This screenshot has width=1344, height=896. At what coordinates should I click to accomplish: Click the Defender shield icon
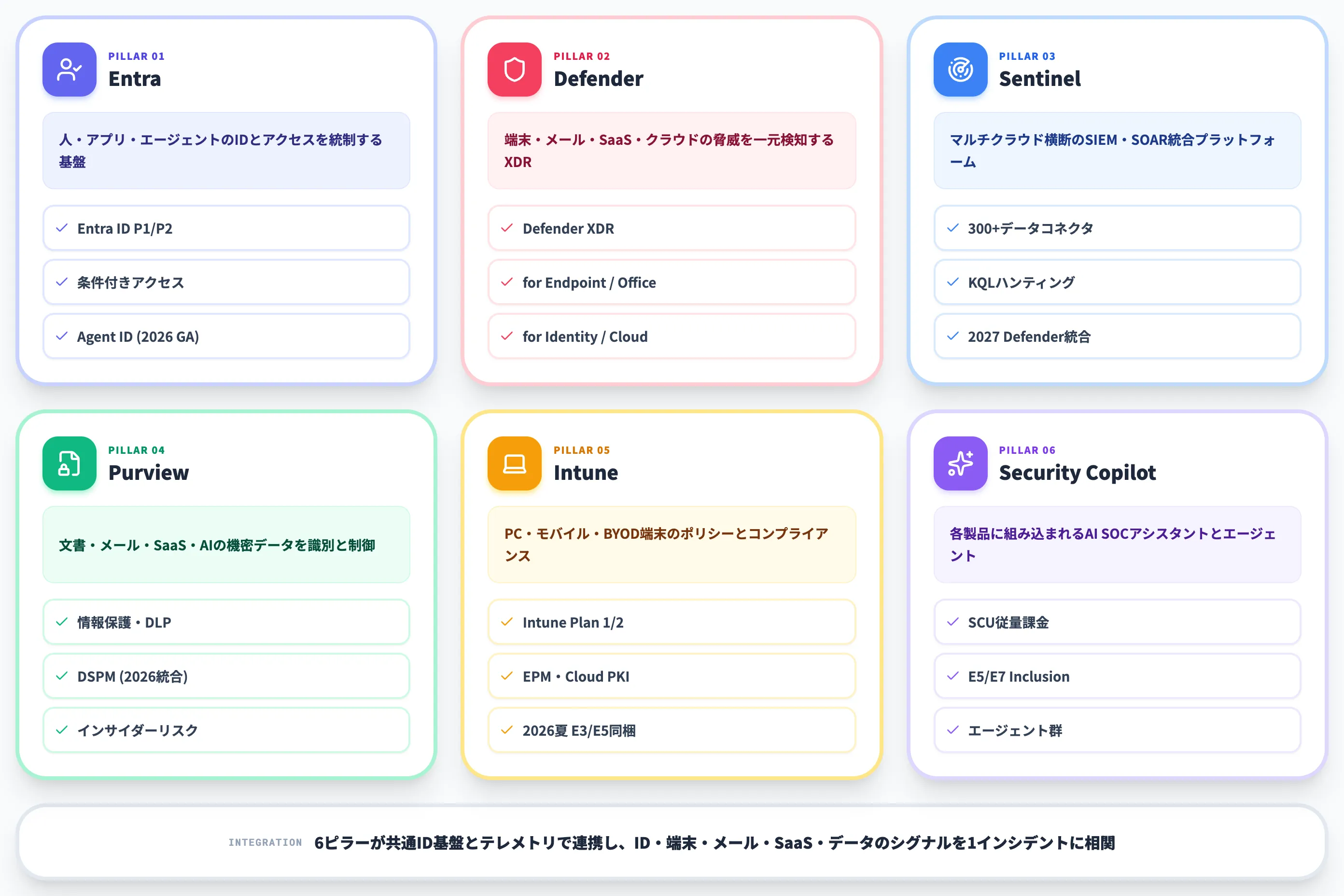[x=514, y=69]
